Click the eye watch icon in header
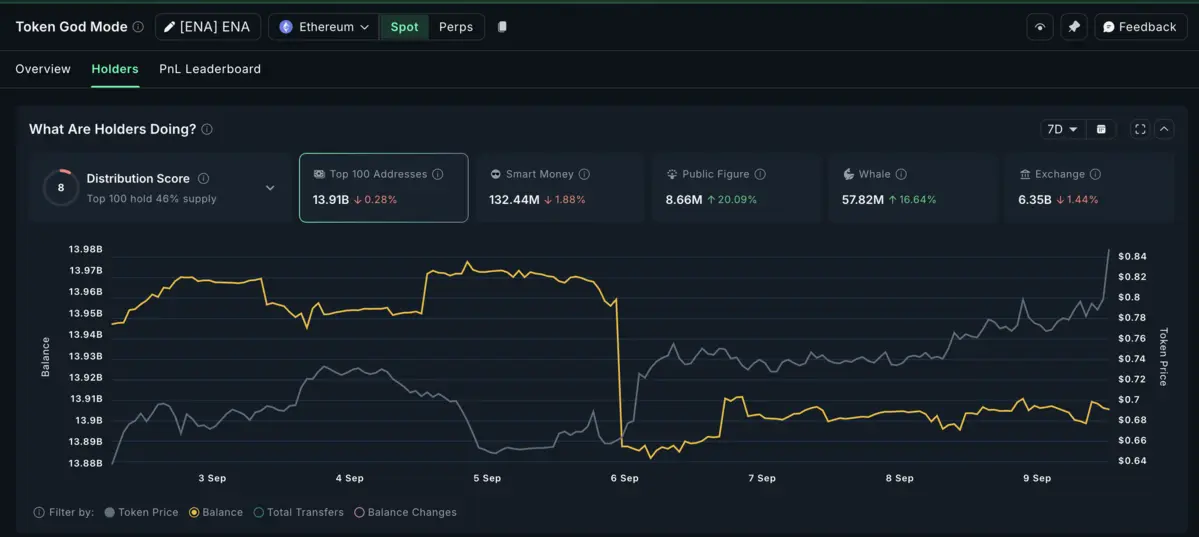This screenshot has height=537, width=1199. pos(1040,27)
